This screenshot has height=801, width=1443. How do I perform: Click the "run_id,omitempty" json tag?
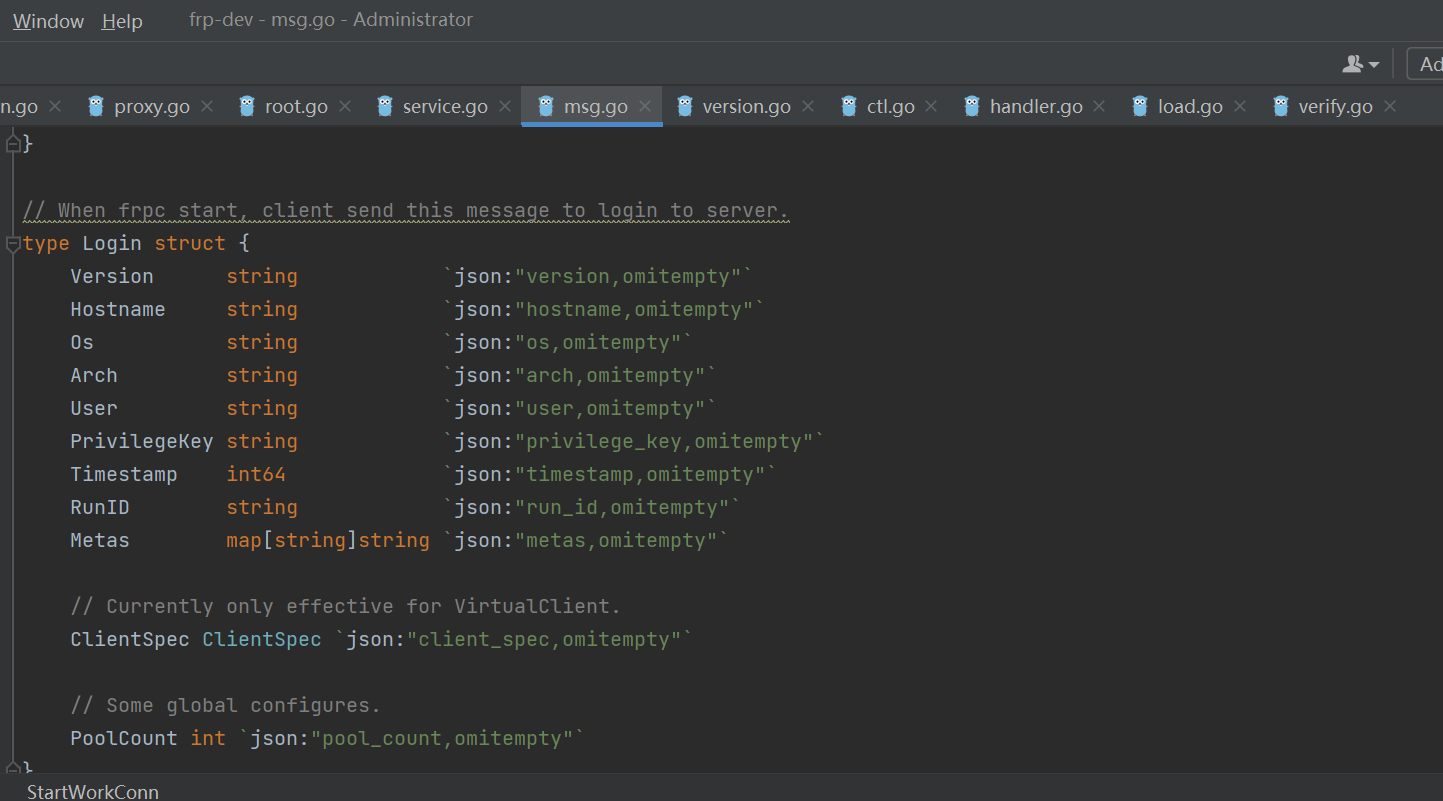pos(592,508)
